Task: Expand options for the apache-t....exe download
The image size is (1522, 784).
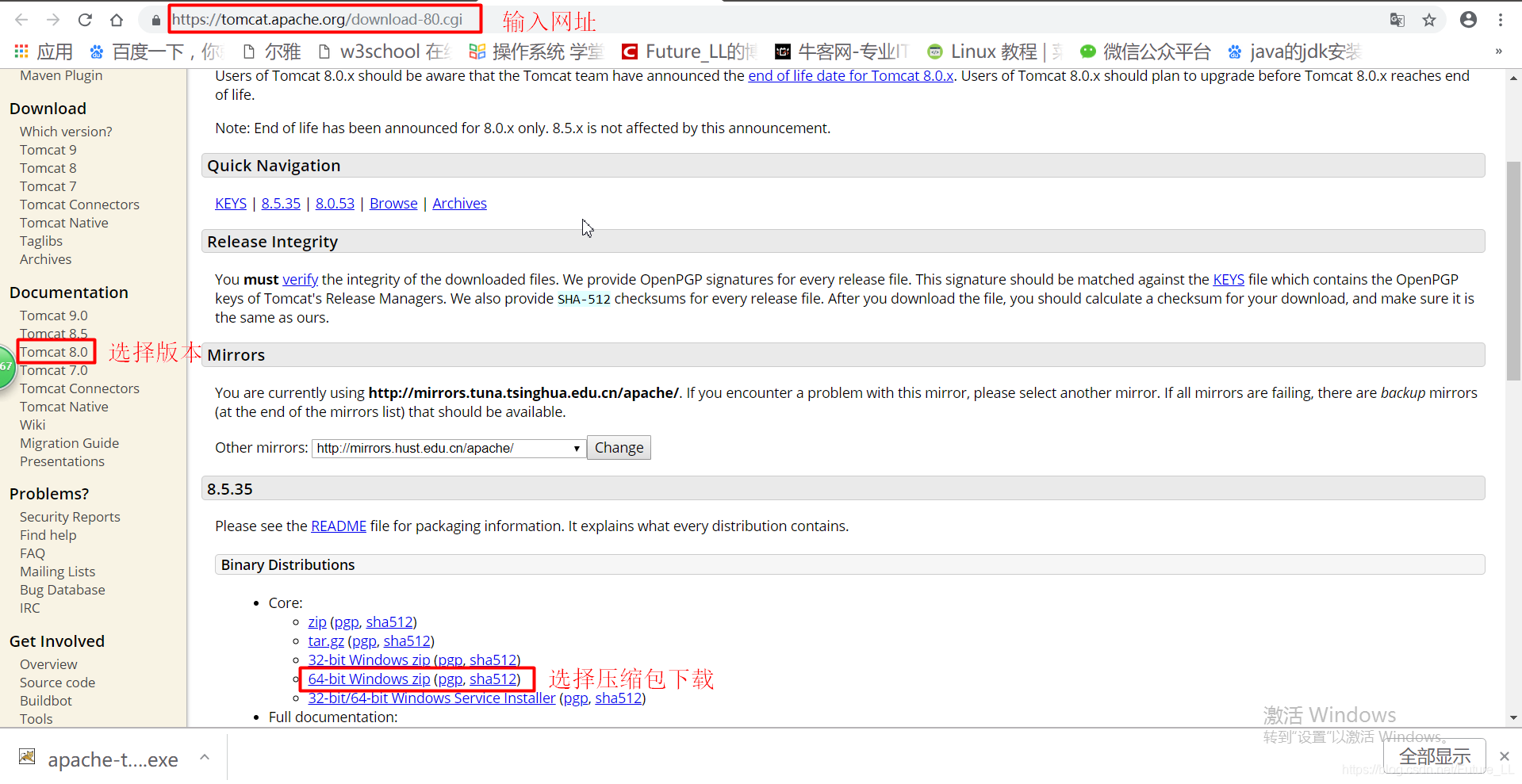Action: 205,757
